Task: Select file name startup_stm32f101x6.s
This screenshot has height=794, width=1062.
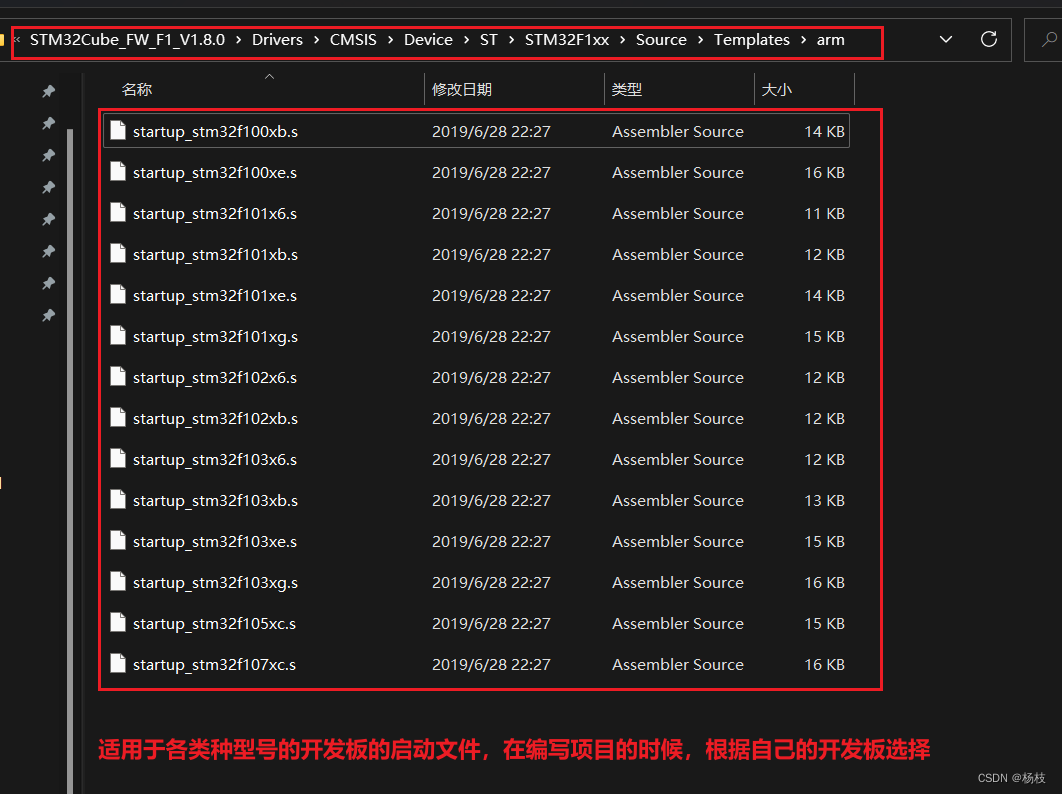Action: (215, 213)
